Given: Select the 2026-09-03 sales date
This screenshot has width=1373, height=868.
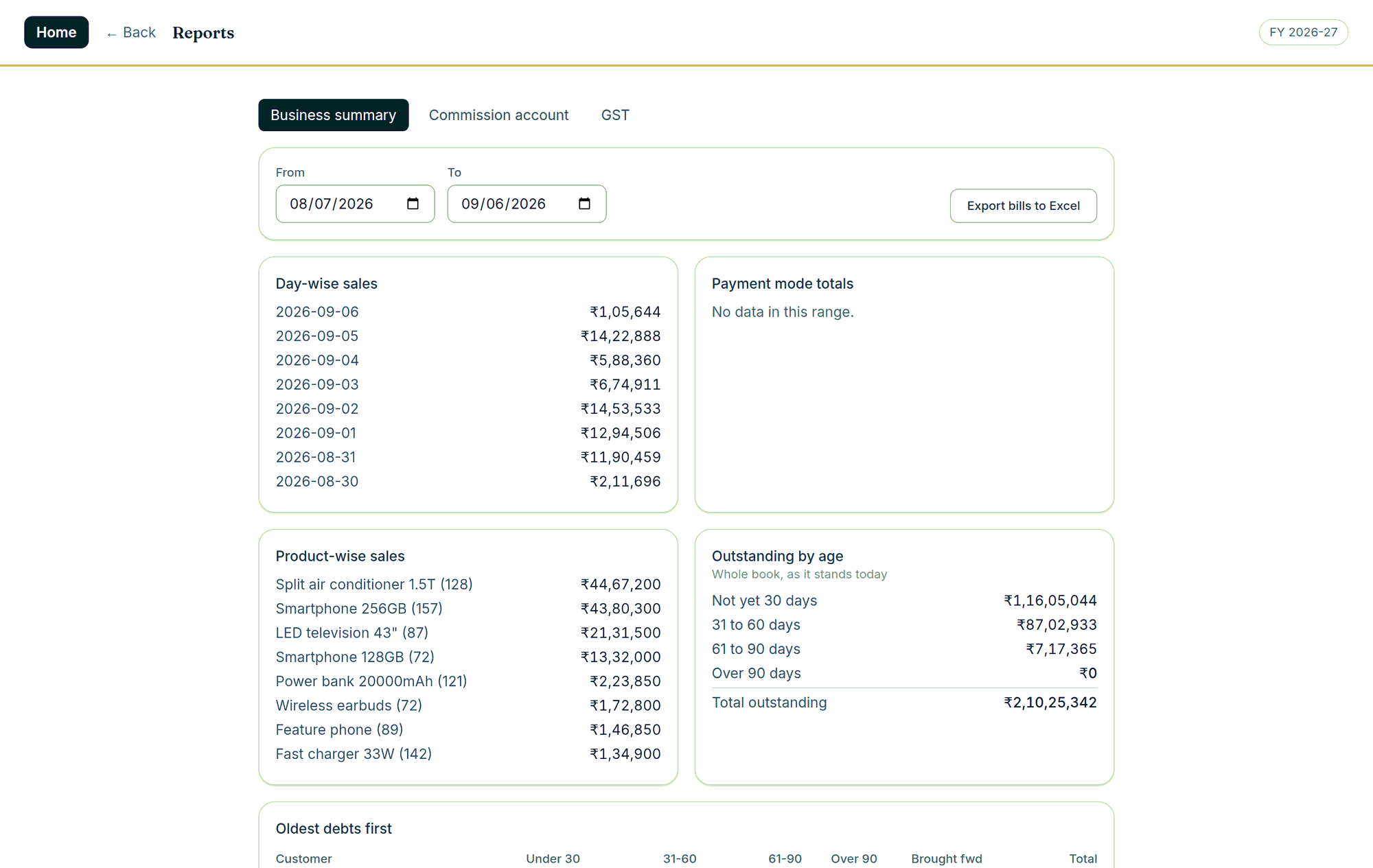Looking at the screenshot, I should (317, 385).
